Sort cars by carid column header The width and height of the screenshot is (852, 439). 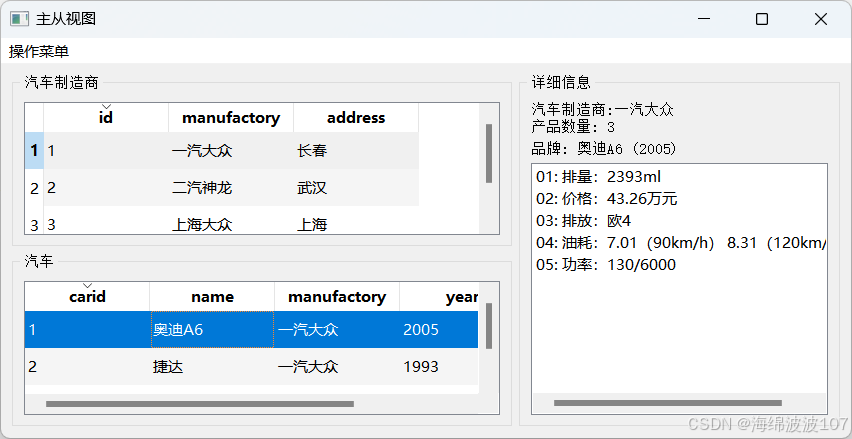click(x=87, y=297)
